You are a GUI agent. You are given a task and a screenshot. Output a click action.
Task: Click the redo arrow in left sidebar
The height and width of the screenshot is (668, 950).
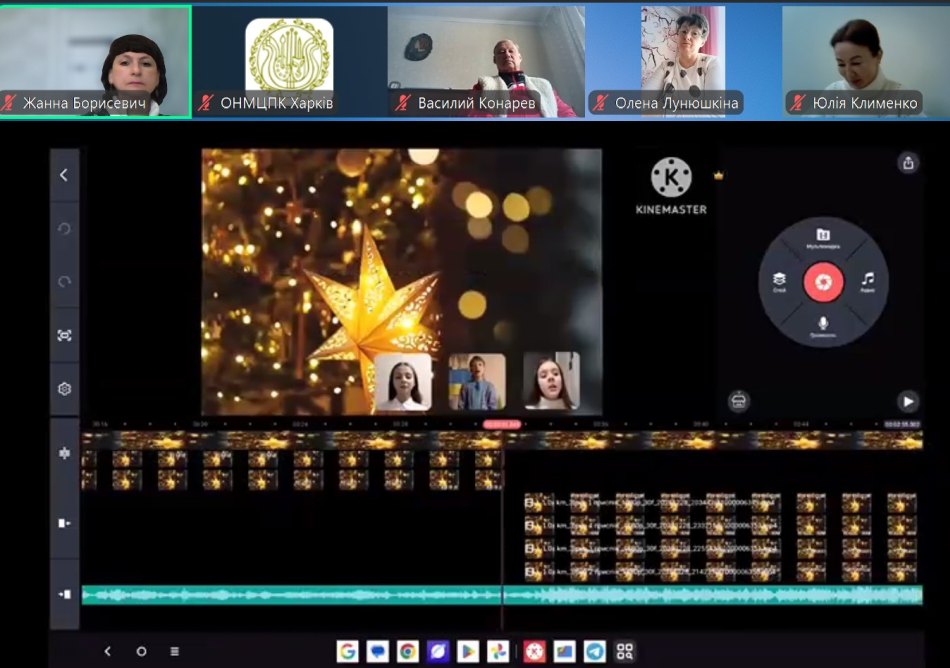point(65,282)
